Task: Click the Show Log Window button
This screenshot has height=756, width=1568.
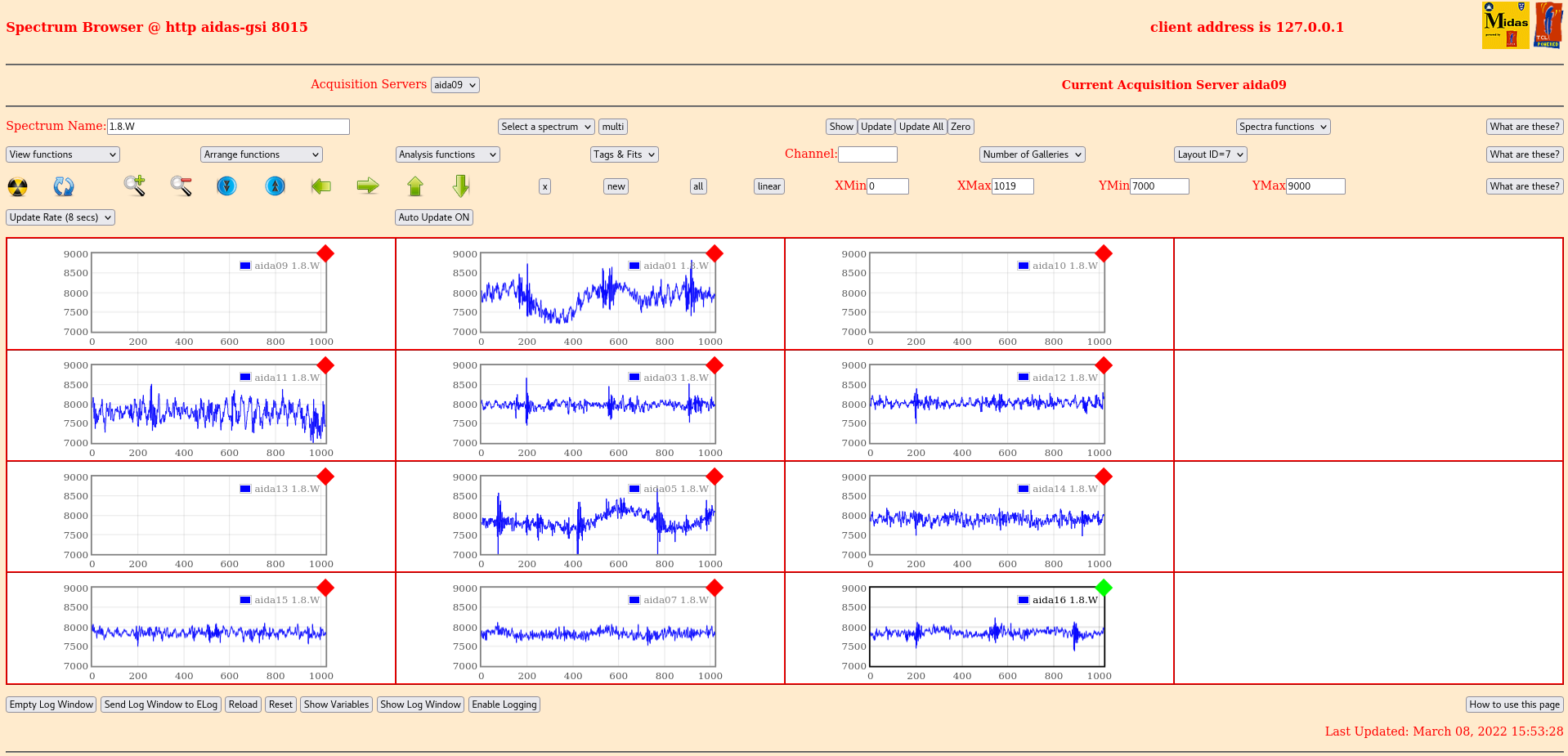Action: (x=420, y=705)
